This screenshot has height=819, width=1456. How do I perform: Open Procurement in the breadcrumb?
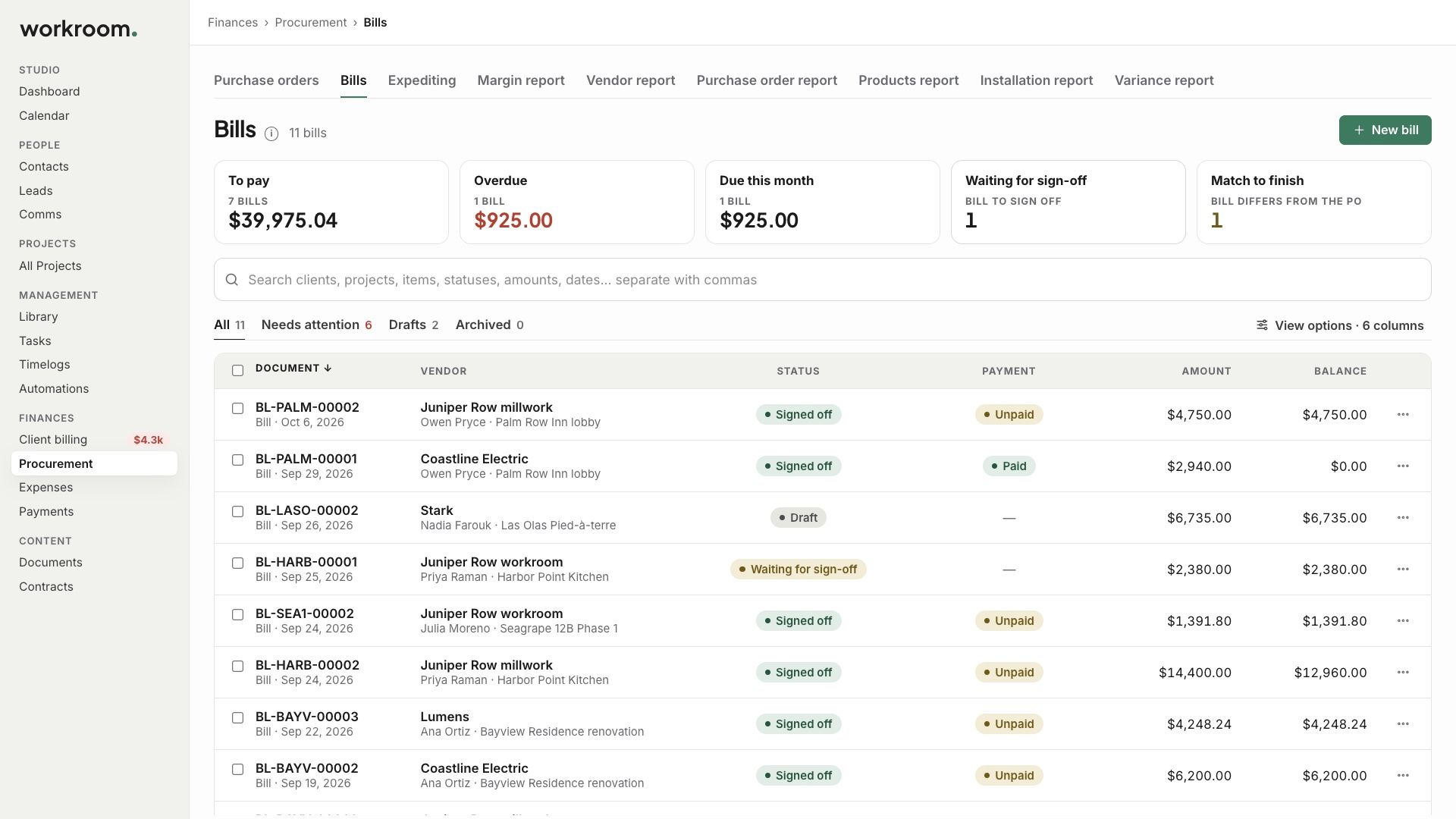[x=311, y=23]
